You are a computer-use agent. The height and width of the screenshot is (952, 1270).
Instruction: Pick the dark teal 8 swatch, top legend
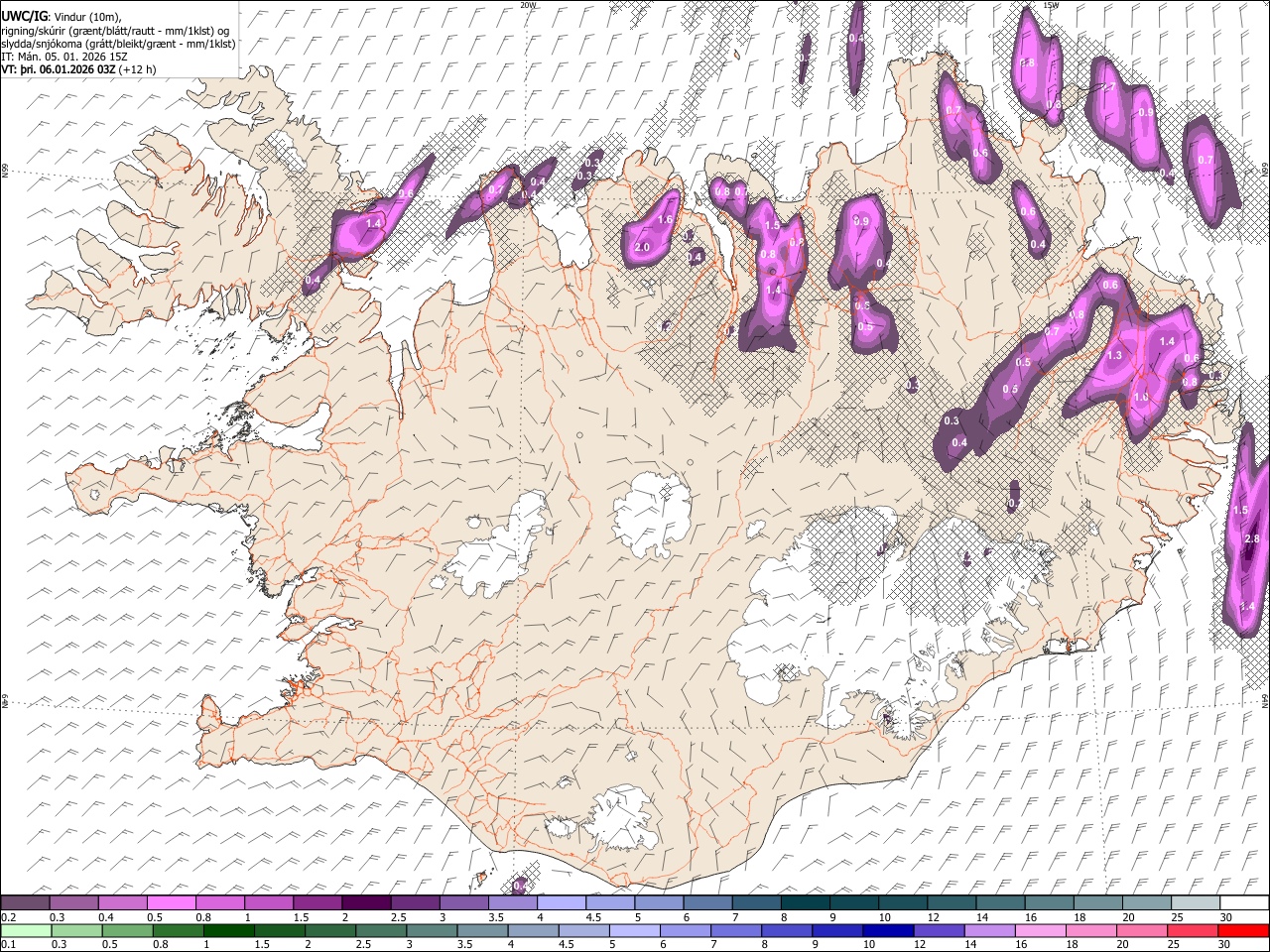806,902
